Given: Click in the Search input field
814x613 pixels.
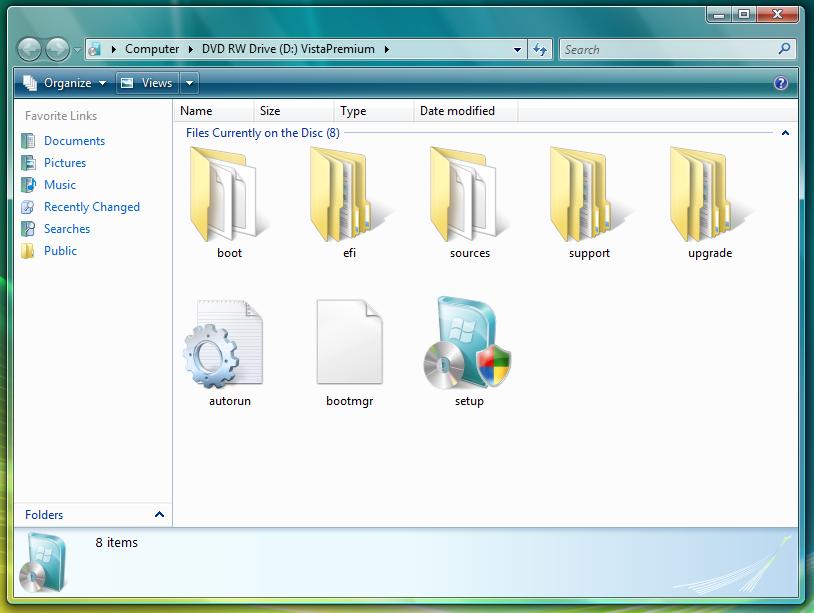Looking at the screenshot, I should pos(669,50).
